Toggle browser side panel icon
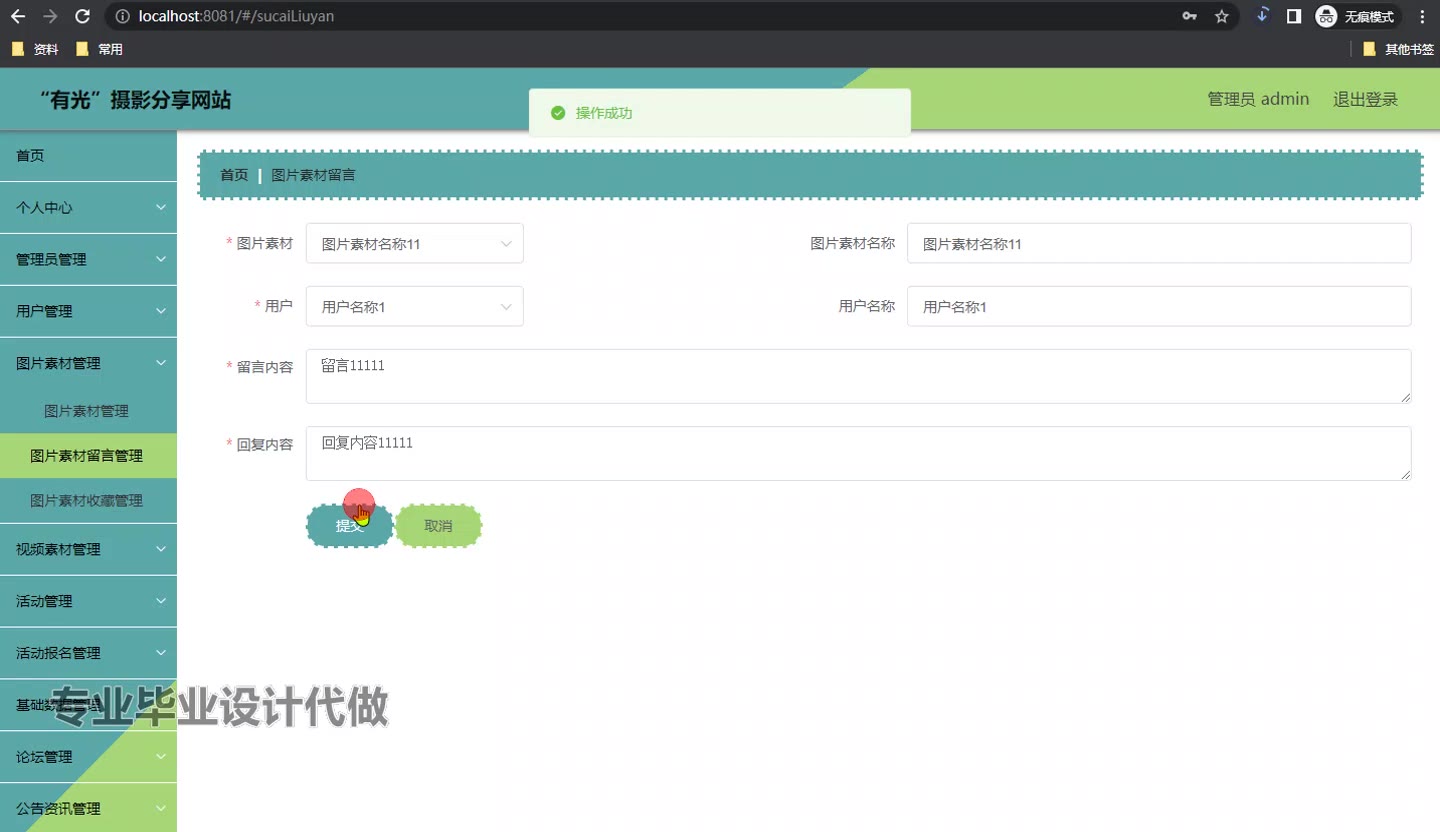 [x=1293, y=16]
